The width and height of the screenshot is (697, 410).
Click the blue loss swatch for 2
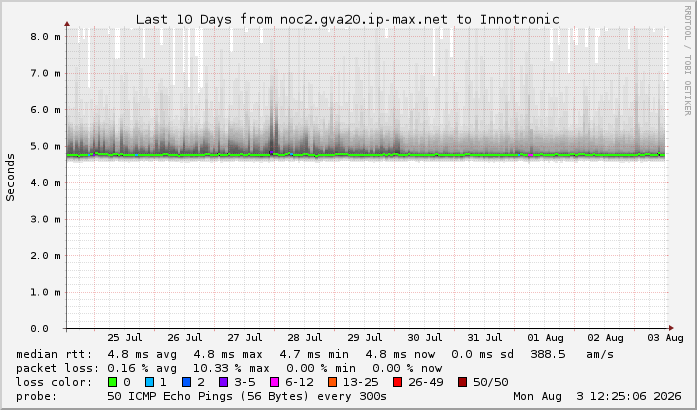pos(186,382)
